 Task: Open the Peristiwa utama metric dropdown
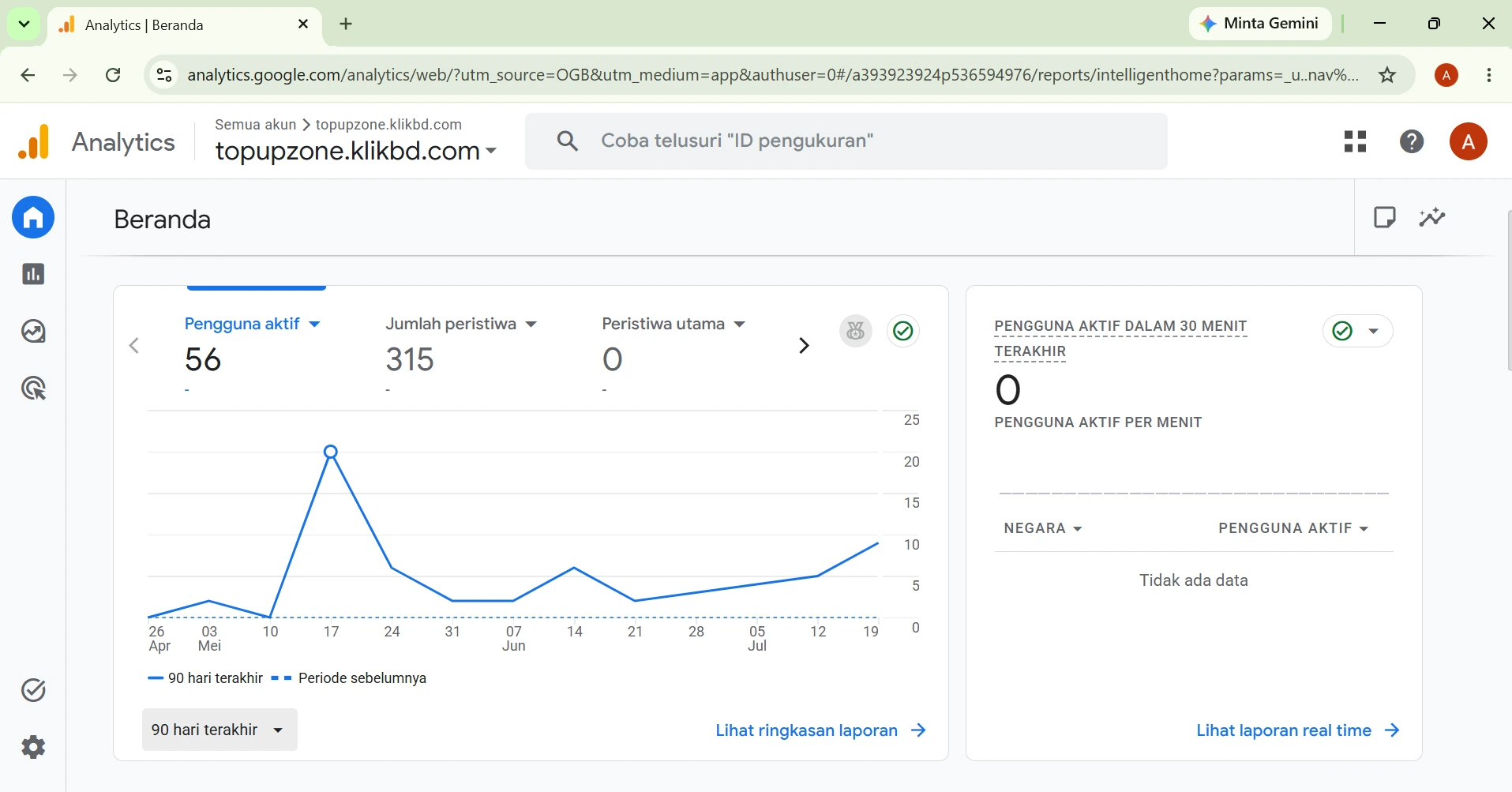(x=673, y=324)
